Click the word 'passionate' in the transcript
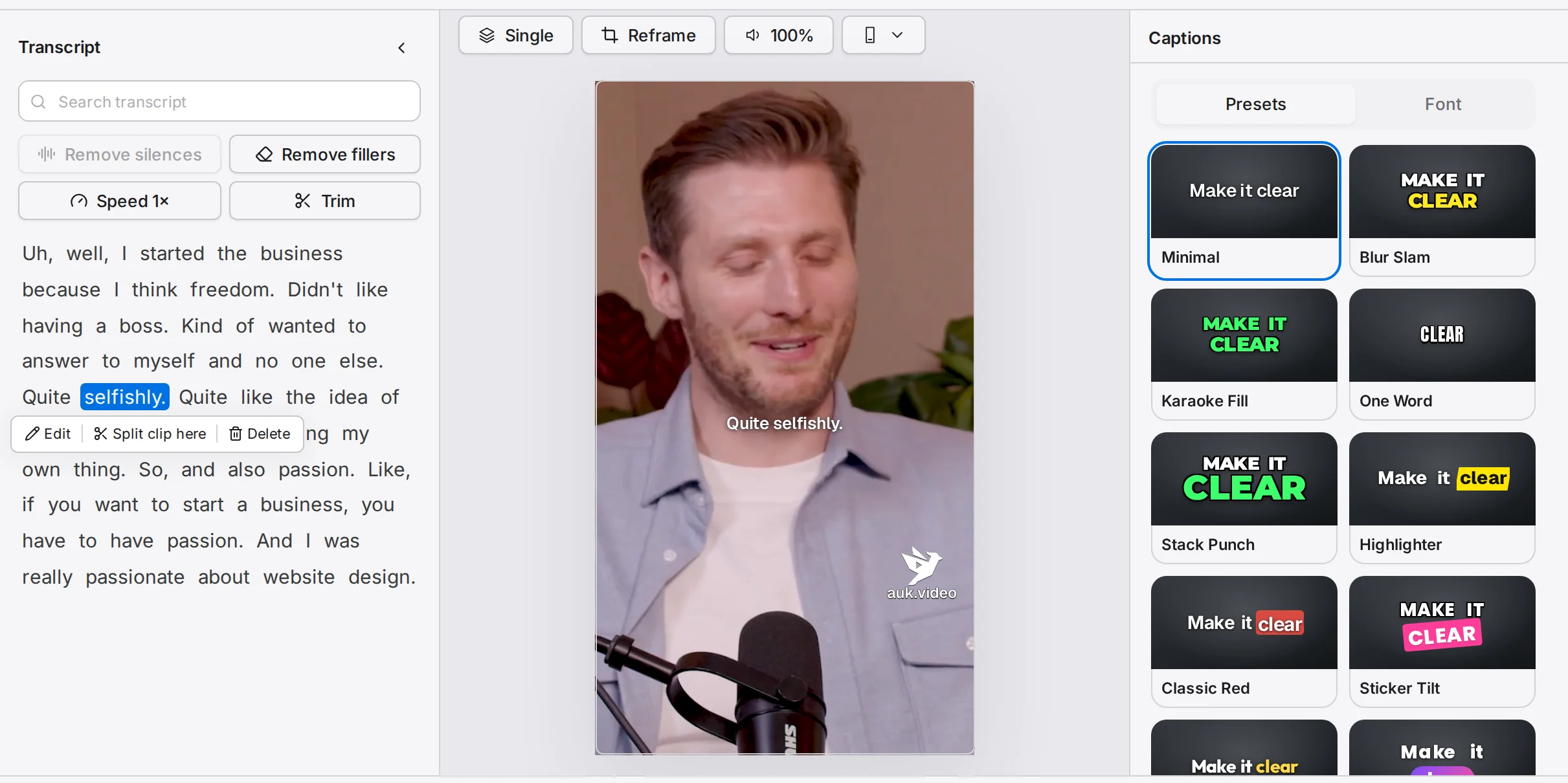1568x783 pixels. click(x=135, y=577)
